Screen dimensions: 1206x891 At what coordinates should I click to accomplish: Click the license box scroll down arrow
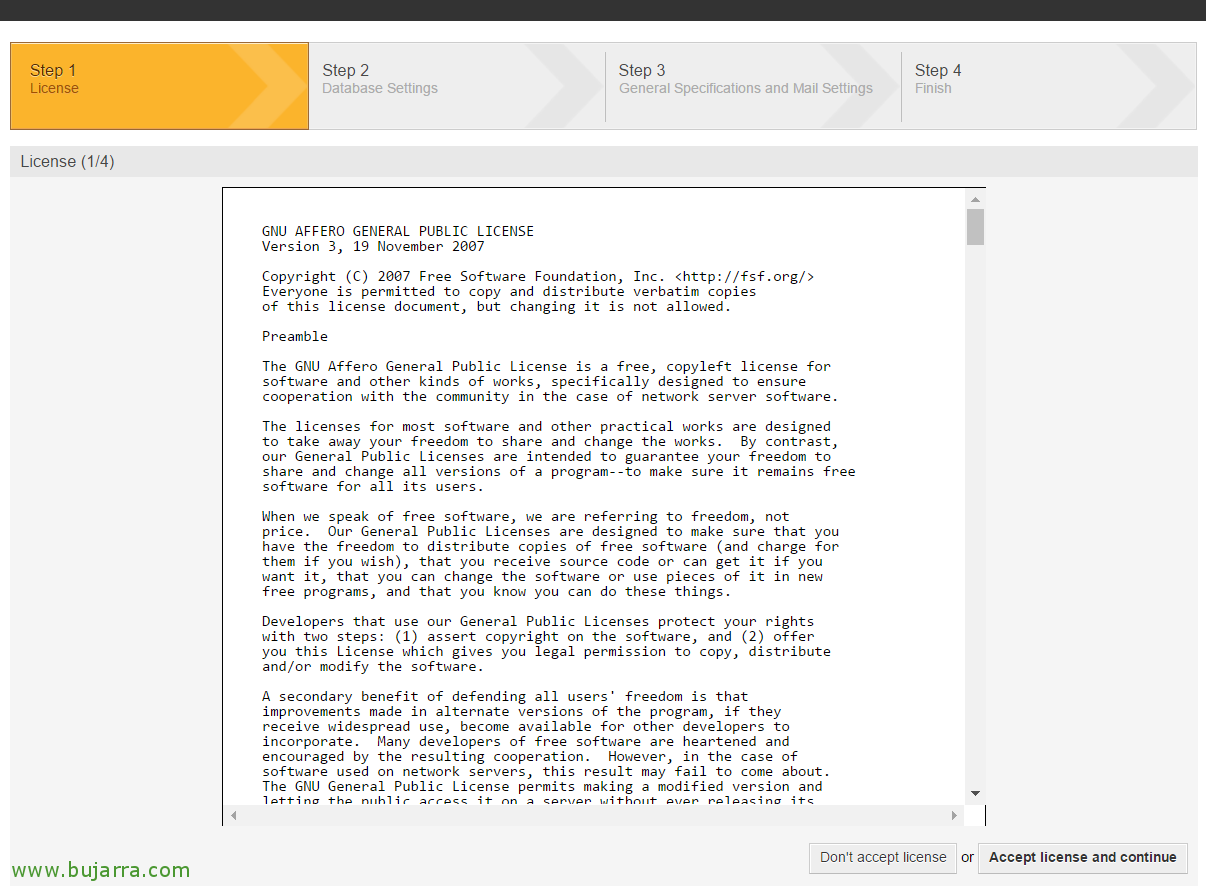click(x=975, y=793)
